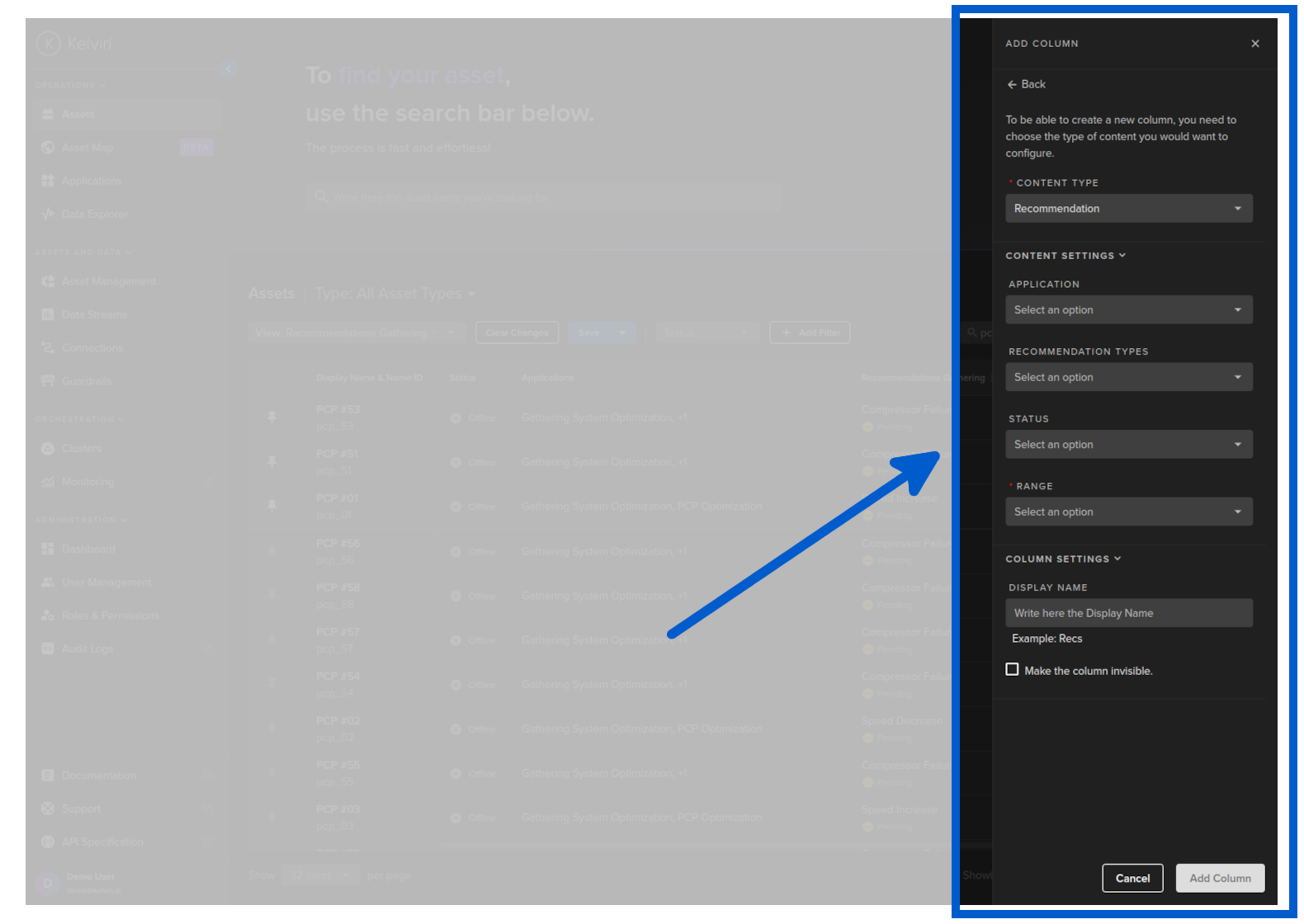This screenshot has height=924, width=1304.
Task: Open the Application select dropdown
Action: click(x=1128, y=310)
